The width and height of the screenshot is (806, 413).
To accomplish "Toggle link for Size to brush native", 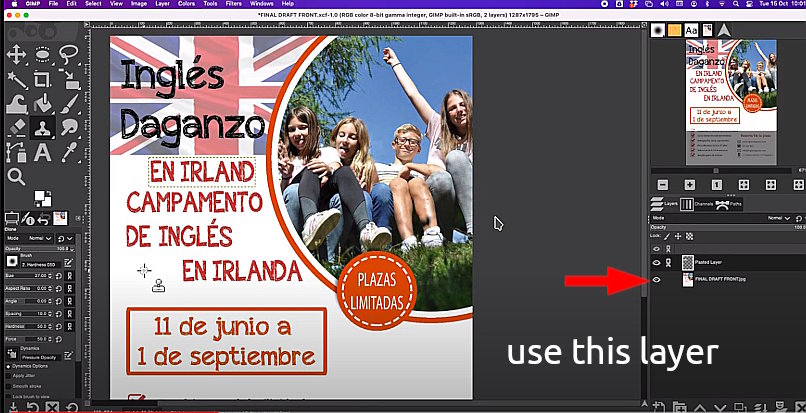I will [69, 276].
